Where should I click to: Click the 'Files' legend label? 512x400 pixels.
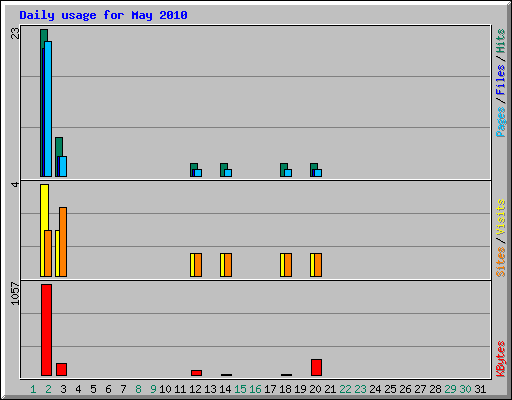pos(500,79)
